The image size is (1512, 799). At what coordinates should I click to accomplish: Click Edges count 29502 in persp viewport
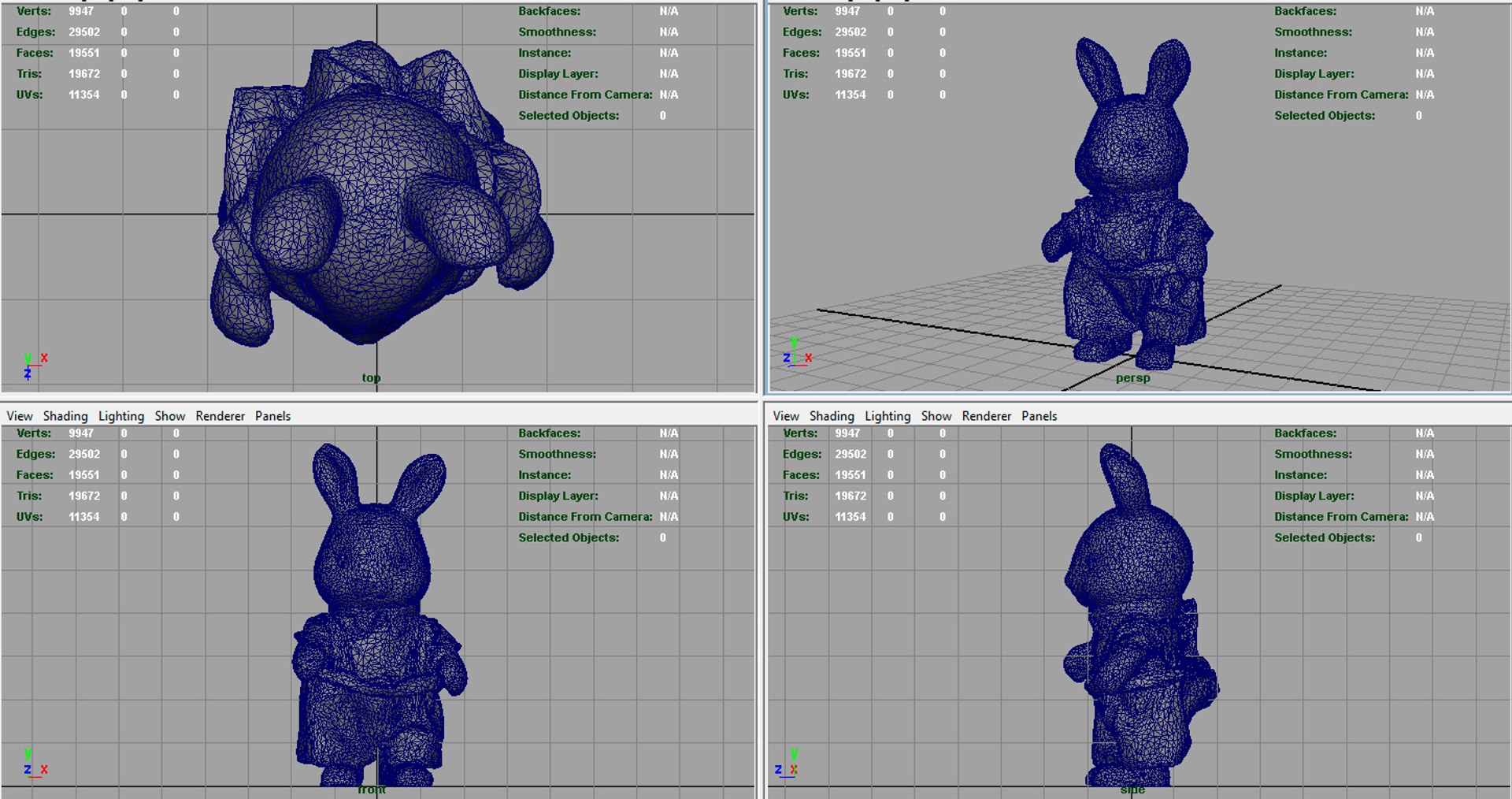(850, 32)
